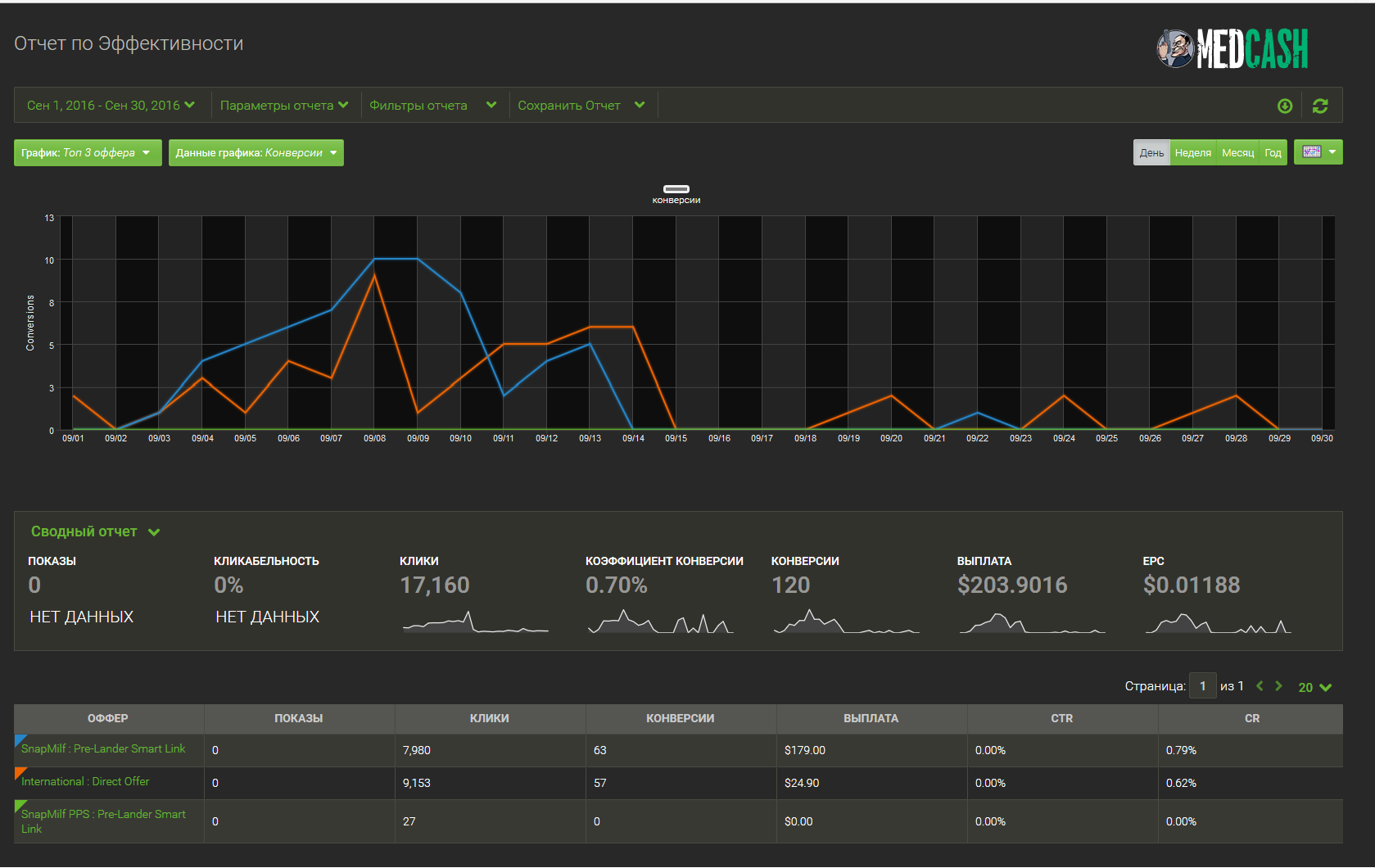Open International : Direct Offer link

(x=85, y=782)
